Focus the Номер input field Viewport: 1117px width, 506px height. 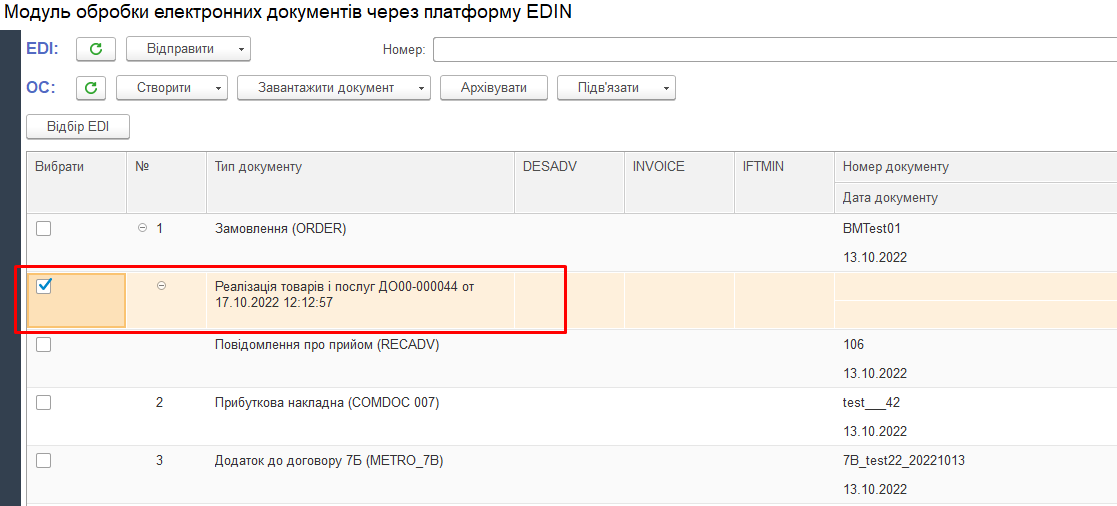point(774,49)
